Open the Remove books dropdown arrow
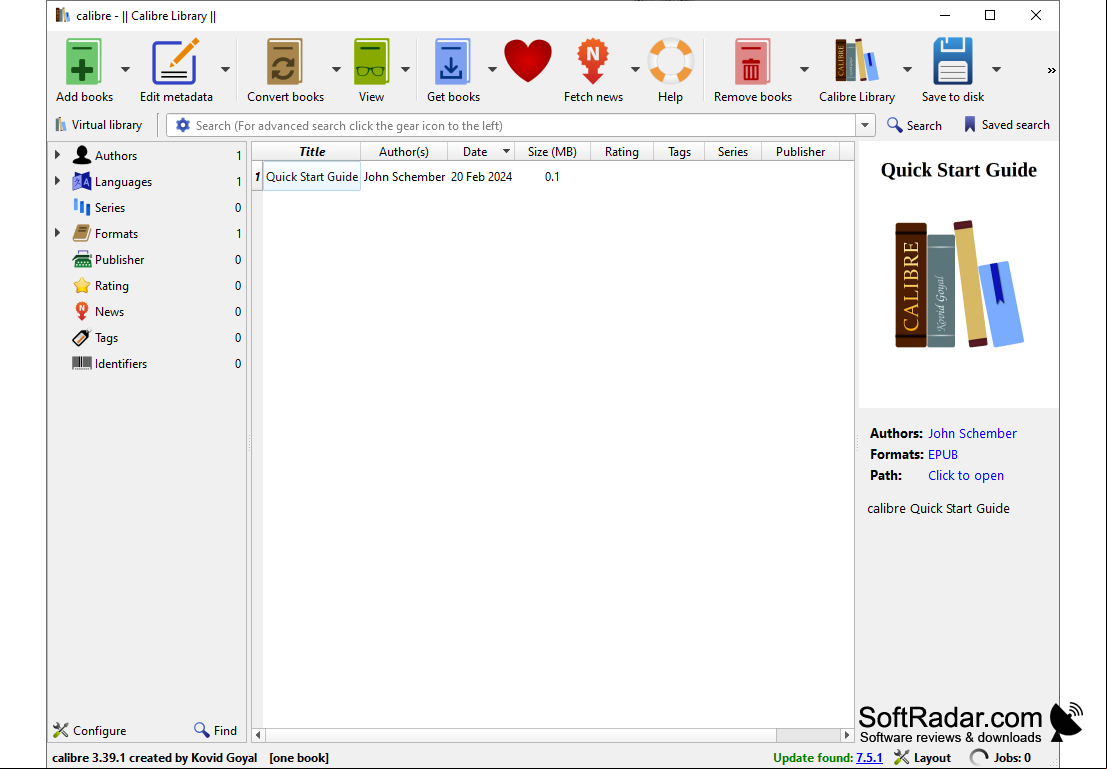The image size is (1107, 769). (804, 69)
